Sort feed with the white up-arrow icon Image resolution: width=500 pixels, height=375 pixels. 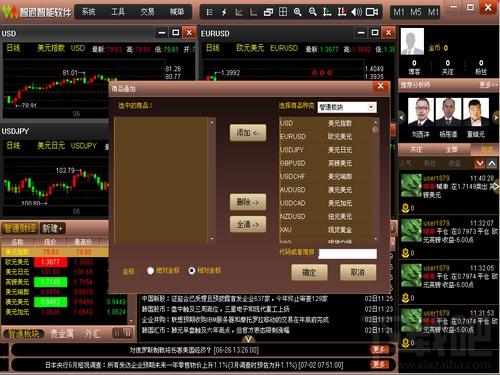click(x=492, y=164)
